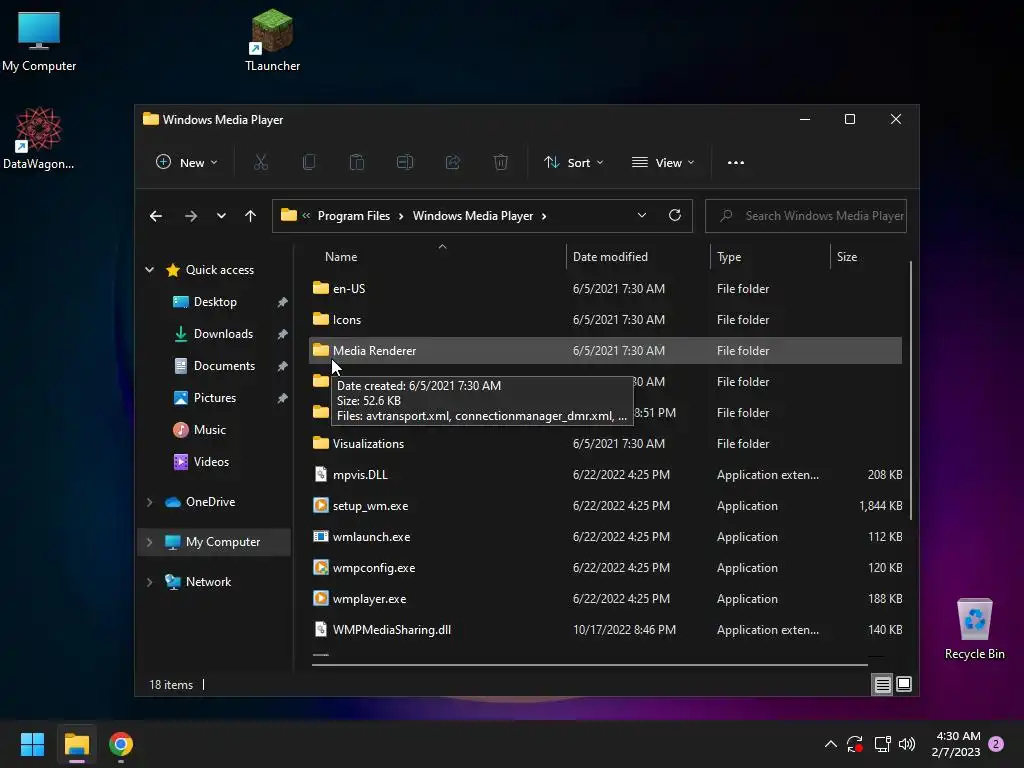
Task: Select the wmpconfig.exe file
Action: [x=605, y=568]
